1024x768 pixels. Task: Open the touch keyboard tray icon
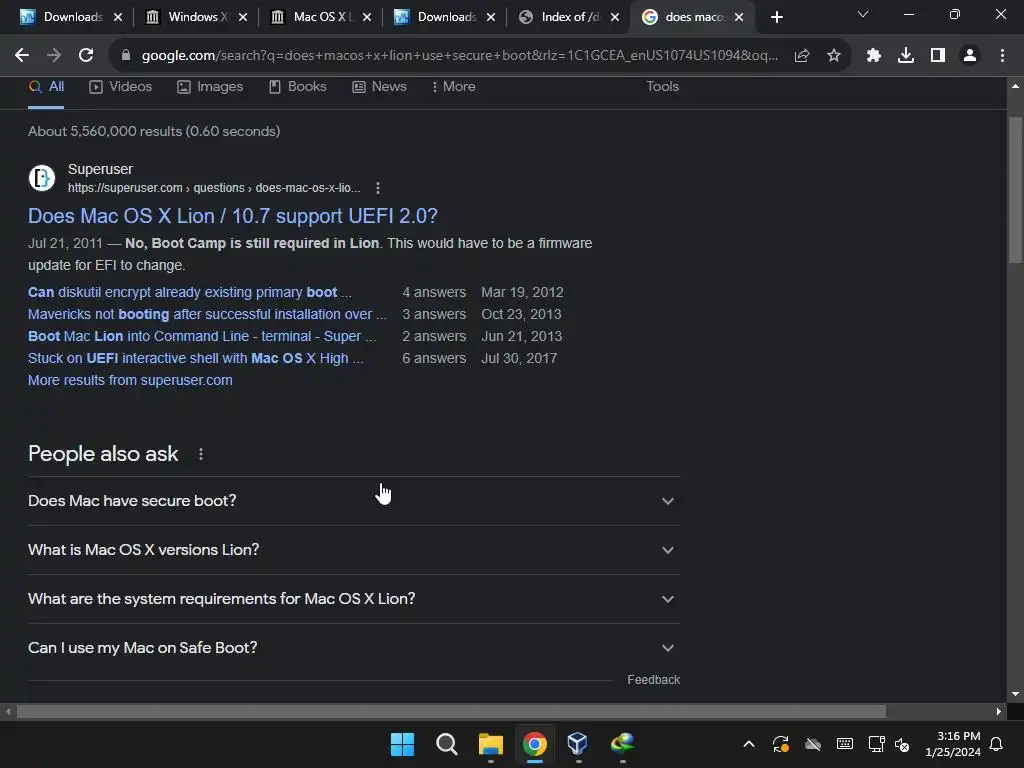(x=844, y=744)
